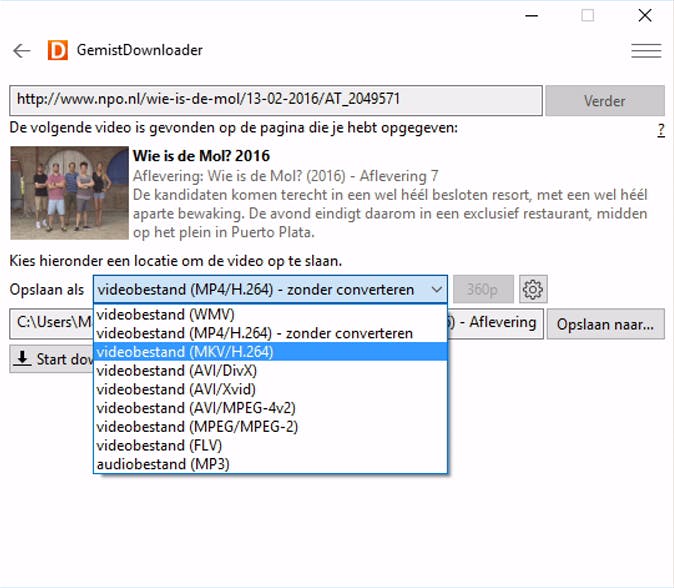Click the Opslaan naar... button

coord(606,324)
